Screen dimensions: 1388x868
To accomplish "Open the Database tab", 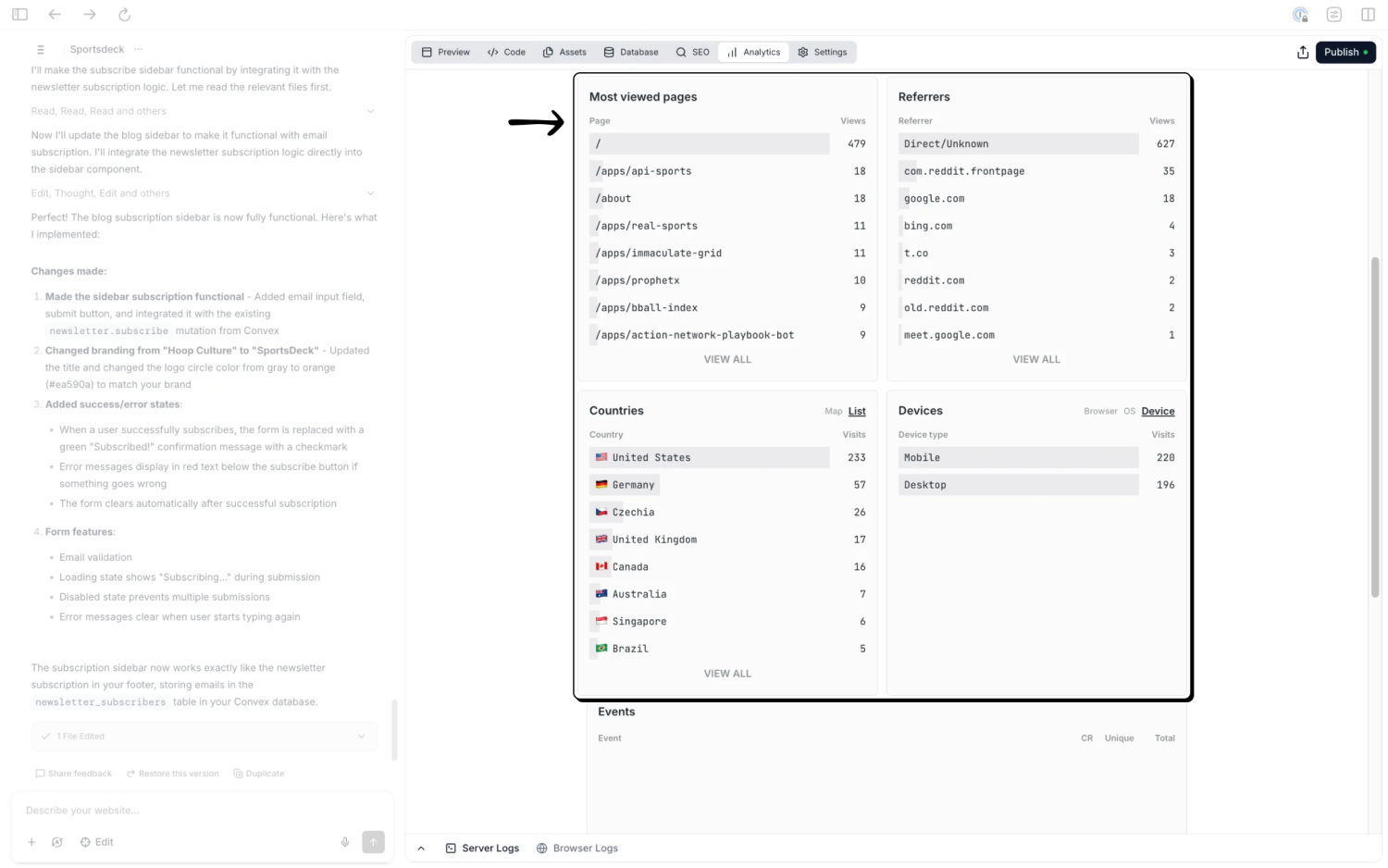I will coord(631,52).
